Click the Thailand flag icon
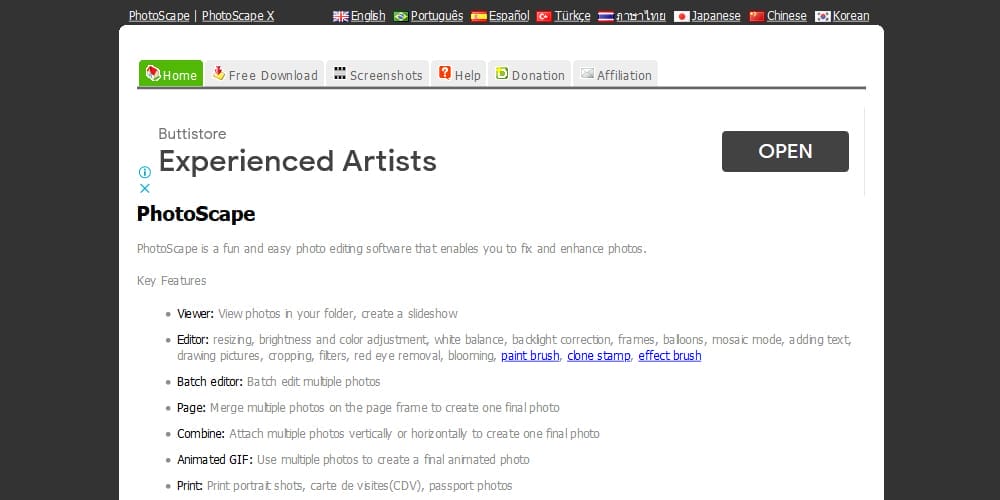 (x=606, y=17)
